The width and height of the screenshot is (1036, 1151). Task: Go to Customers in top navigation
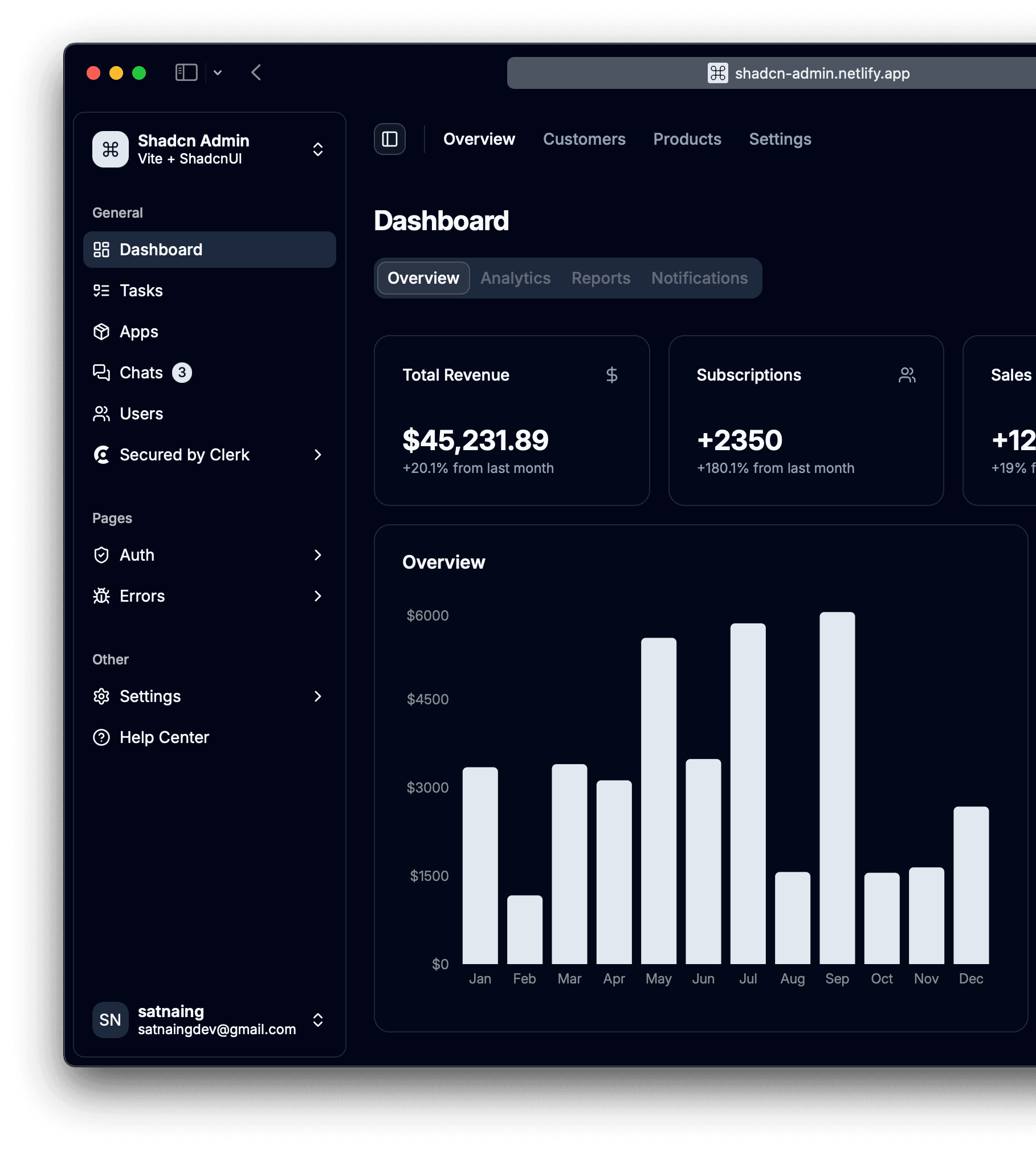584,139
